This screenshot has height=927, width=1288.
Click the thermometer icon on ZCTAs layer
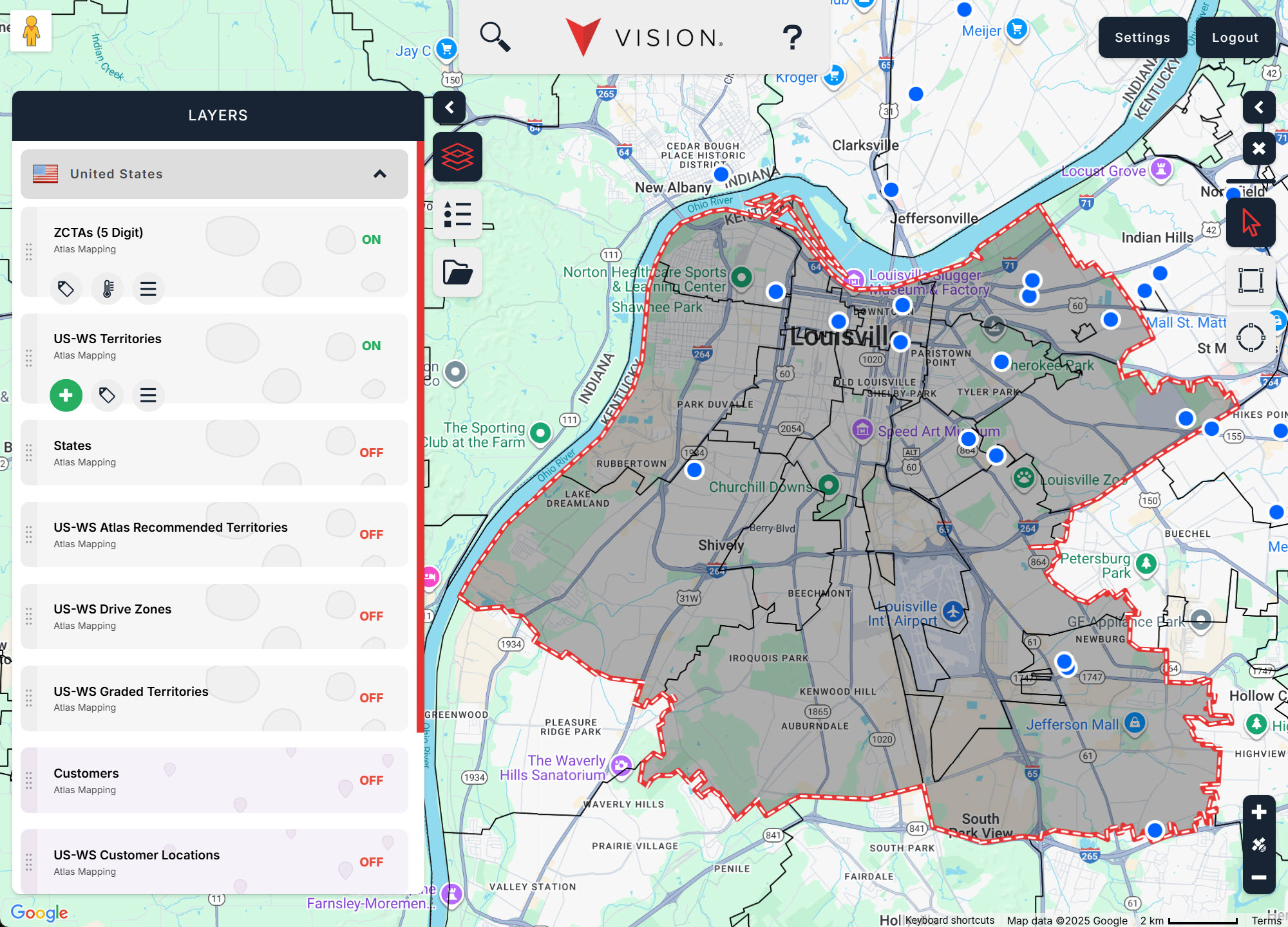pyautogui.click(x=107, y=288)
